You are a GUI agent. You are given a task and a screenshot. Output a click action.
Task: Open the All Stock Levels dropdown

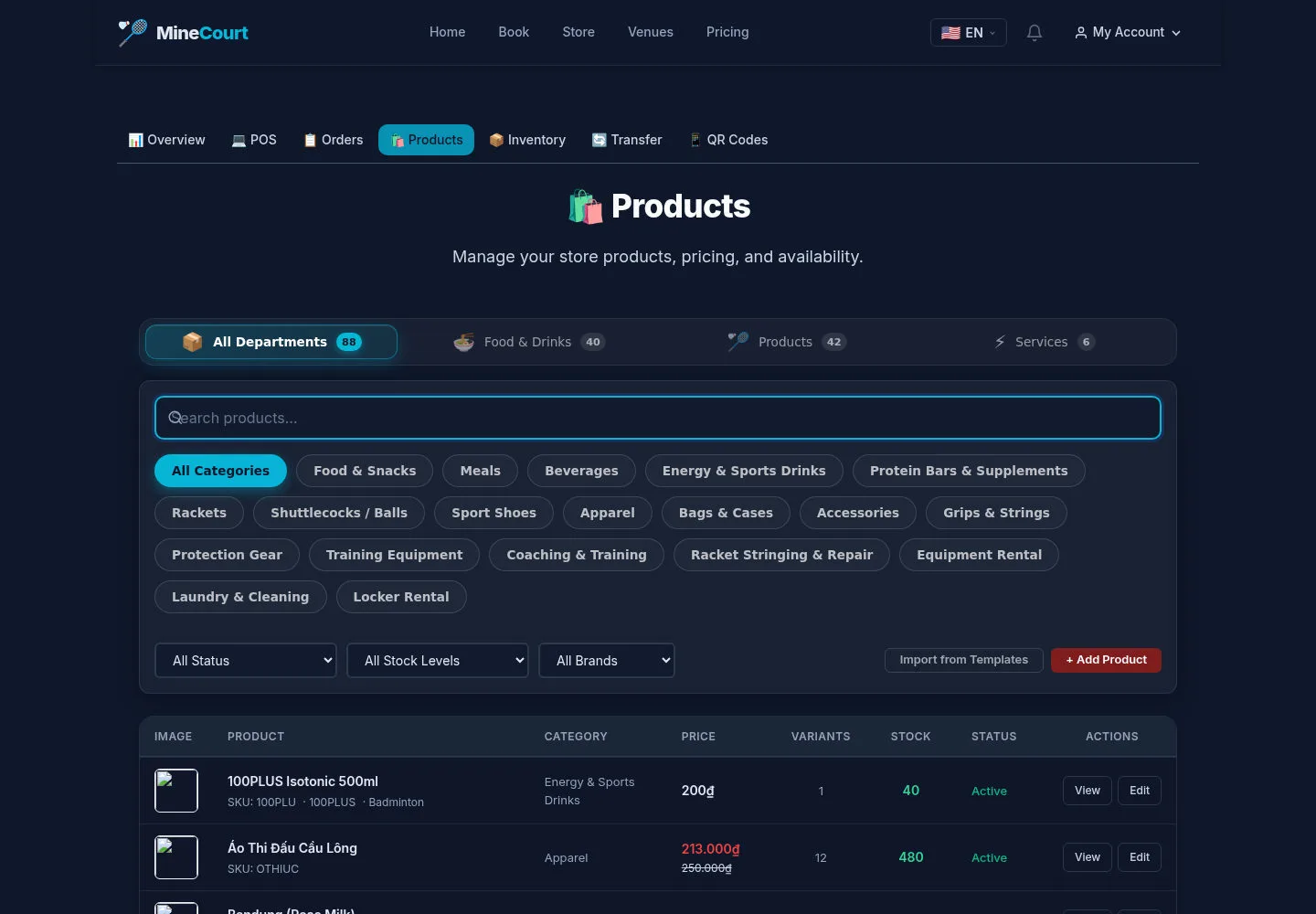click(438, 661)
